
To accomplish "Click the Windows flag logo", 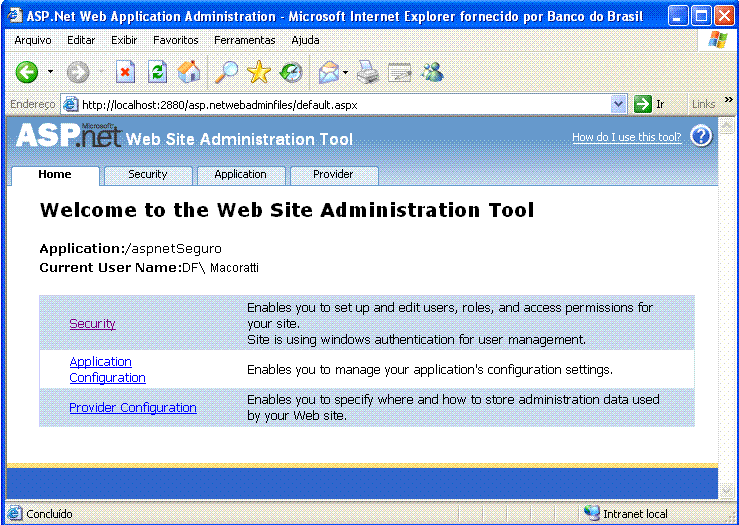I will click(x=718, y=40).
